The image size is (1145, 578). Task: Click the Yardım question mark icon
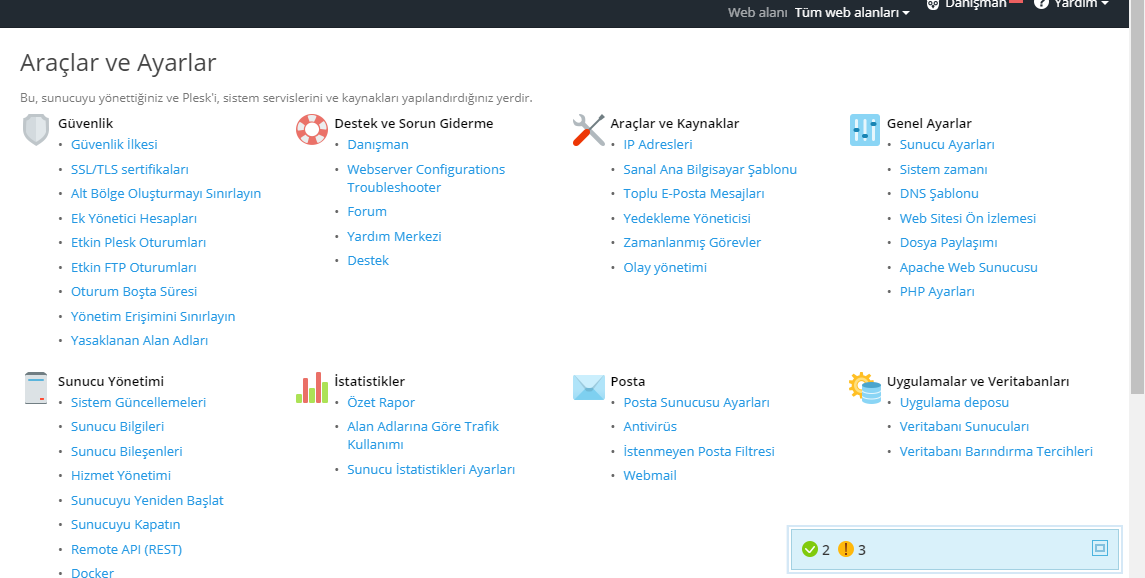(x=1041, y=4)
